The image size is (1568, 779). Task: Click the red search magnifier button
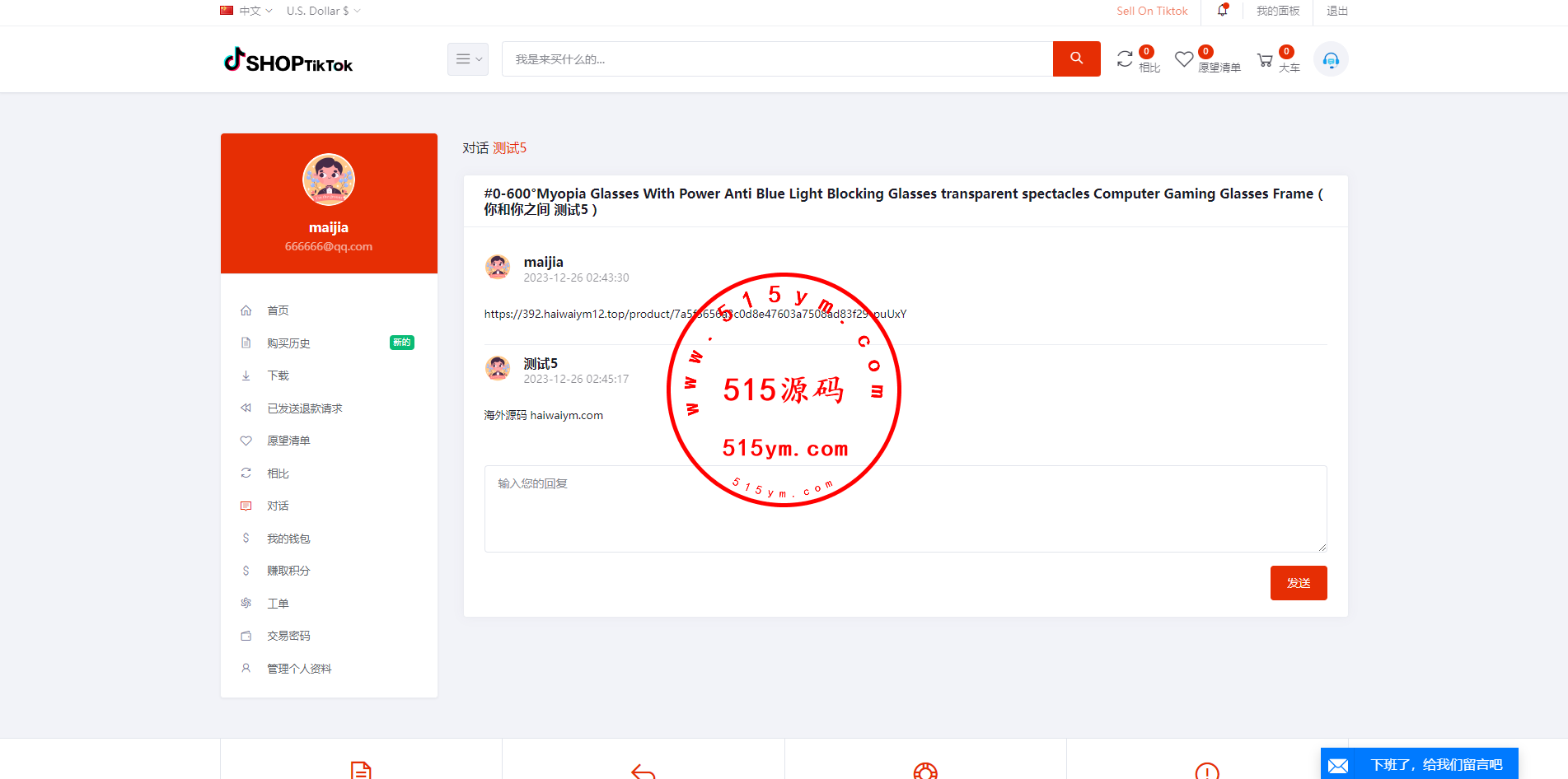pyautogui.click(x=1076, y=58)
